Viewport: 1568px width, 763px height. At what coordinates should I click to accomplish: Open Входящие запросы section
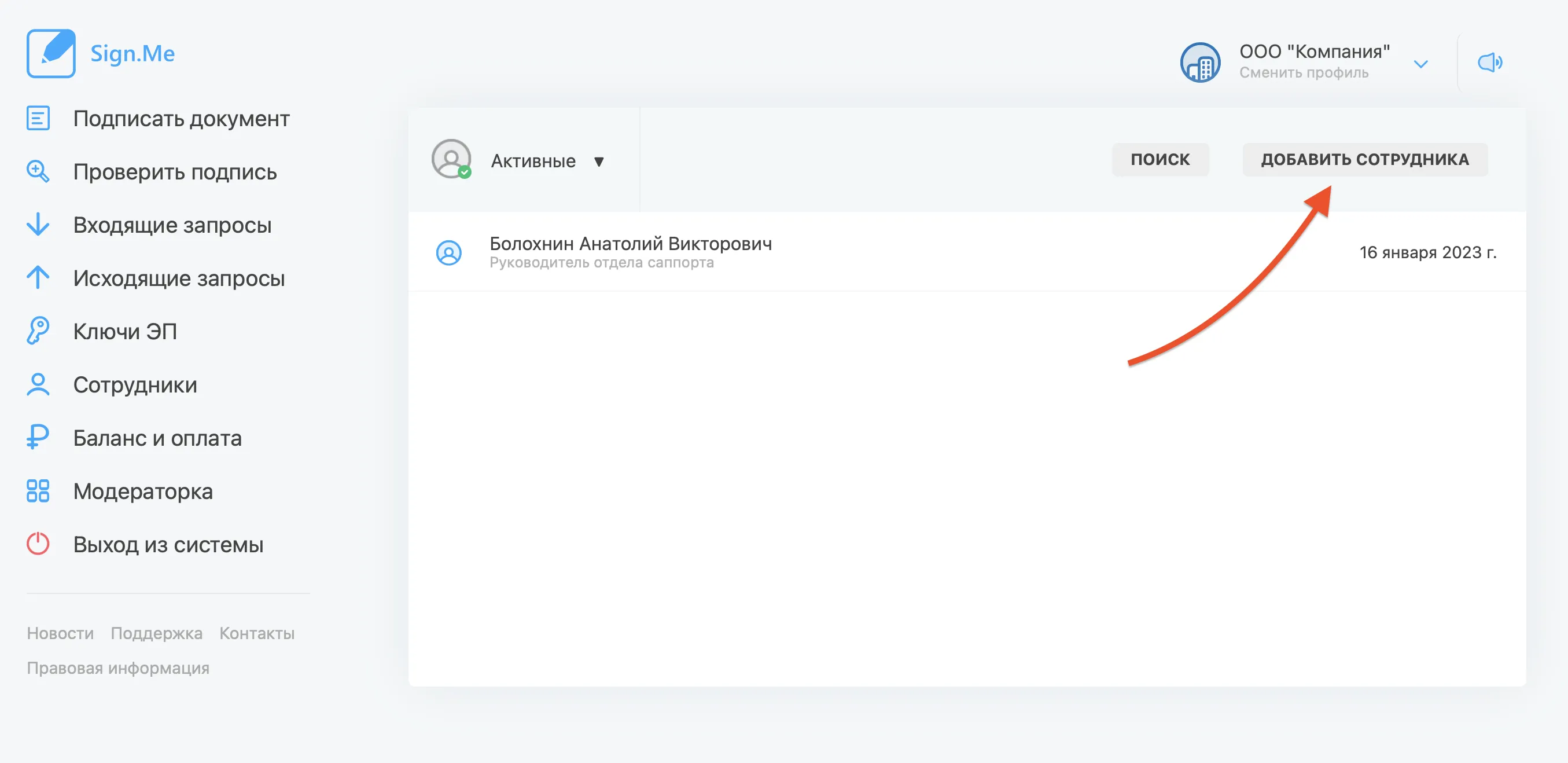pos(172,225)
